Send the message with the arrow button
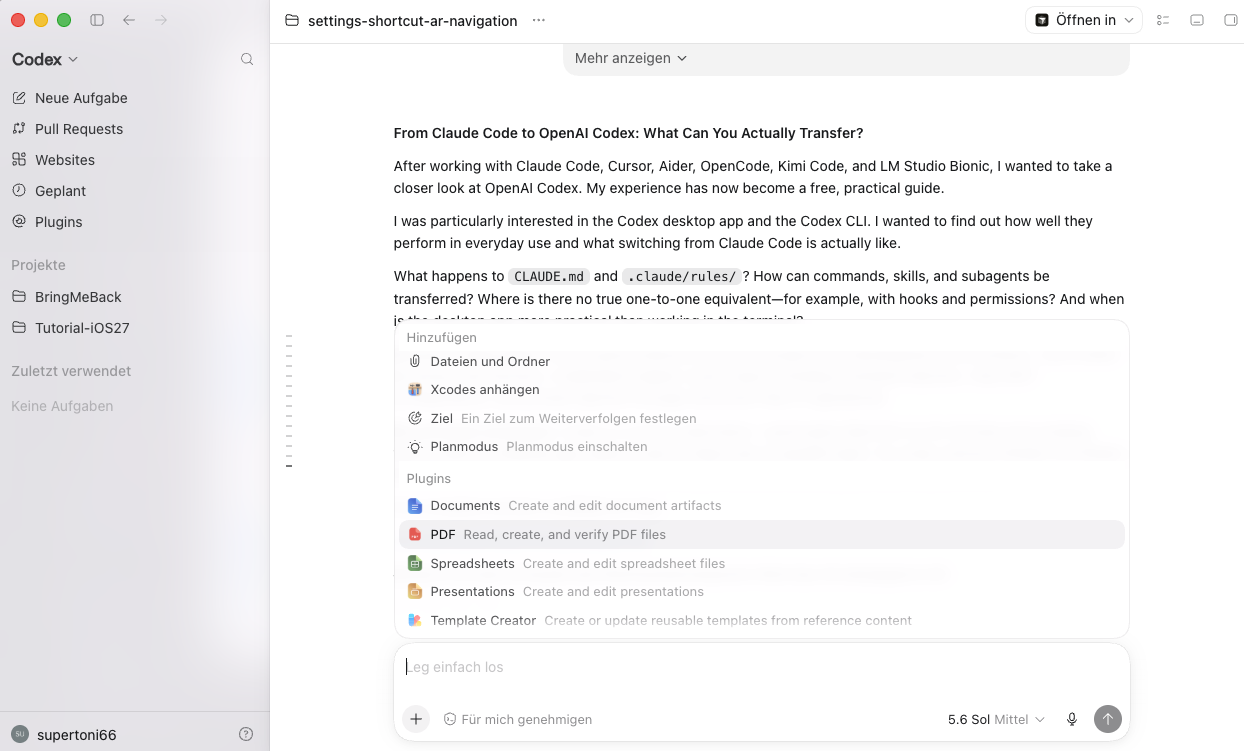The width and height of the screenshot is (1244, 751). (1108, 719)
